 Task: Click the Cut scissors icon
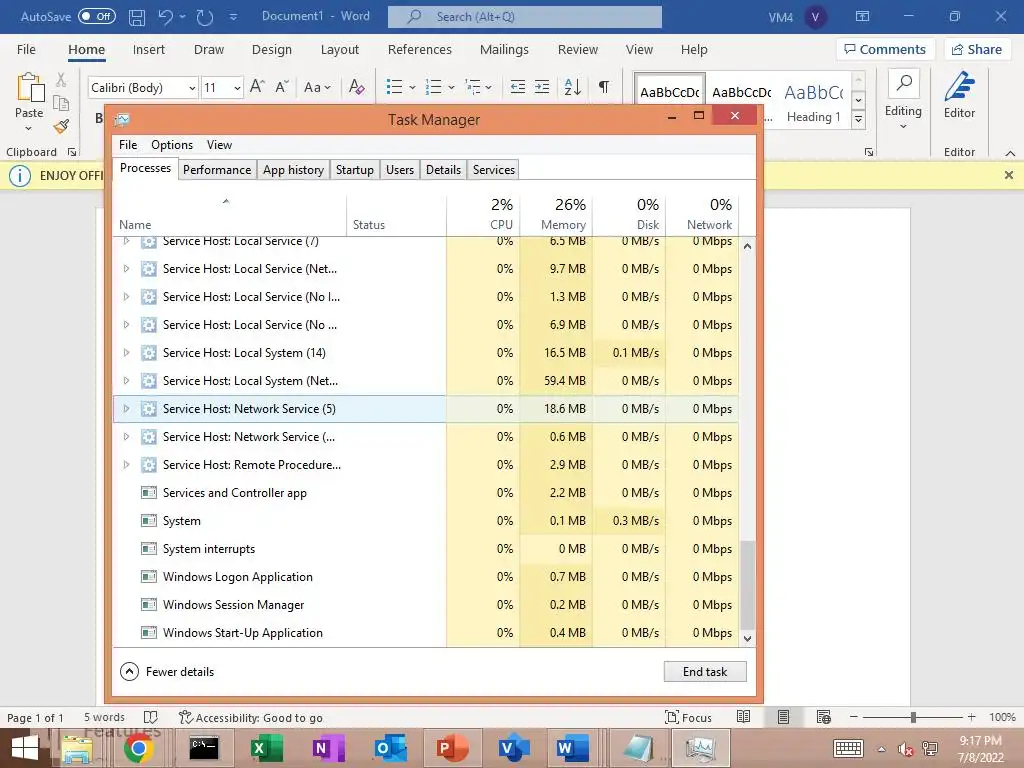[x=61, y=80]
